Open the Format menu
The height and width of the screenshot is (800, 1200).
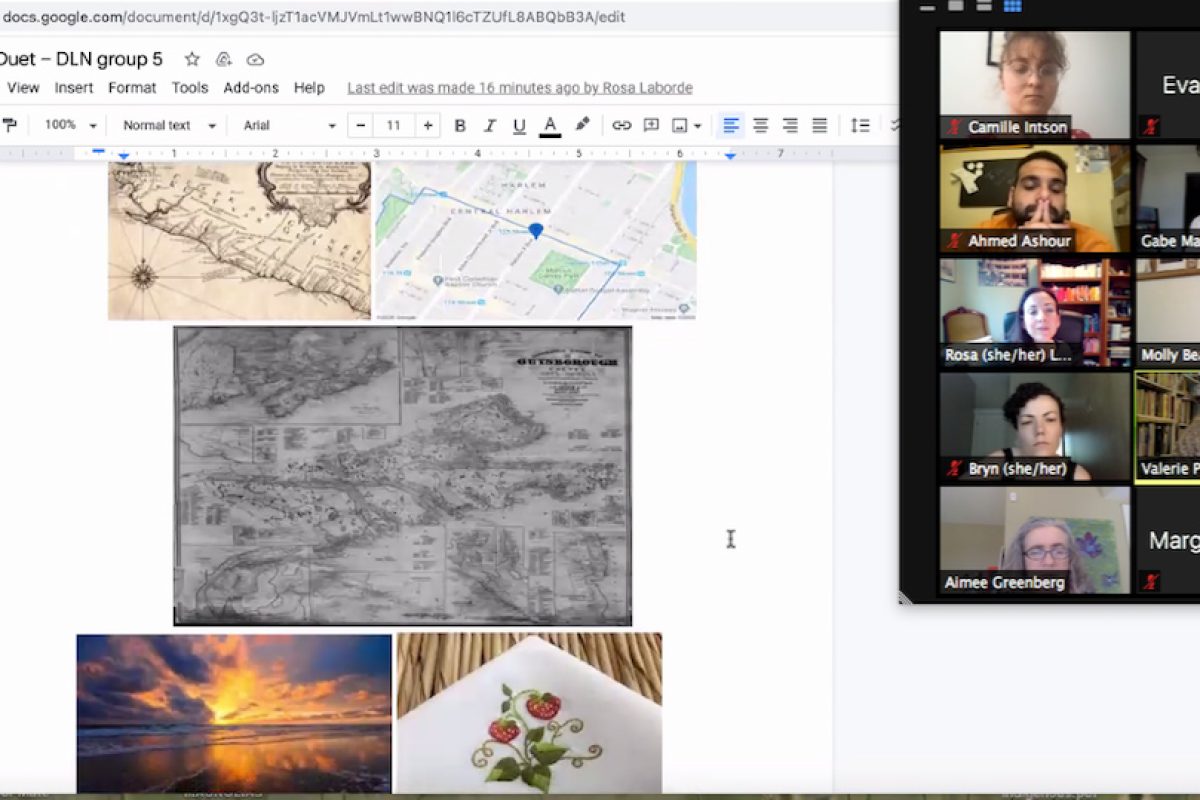tap(132, 88)
